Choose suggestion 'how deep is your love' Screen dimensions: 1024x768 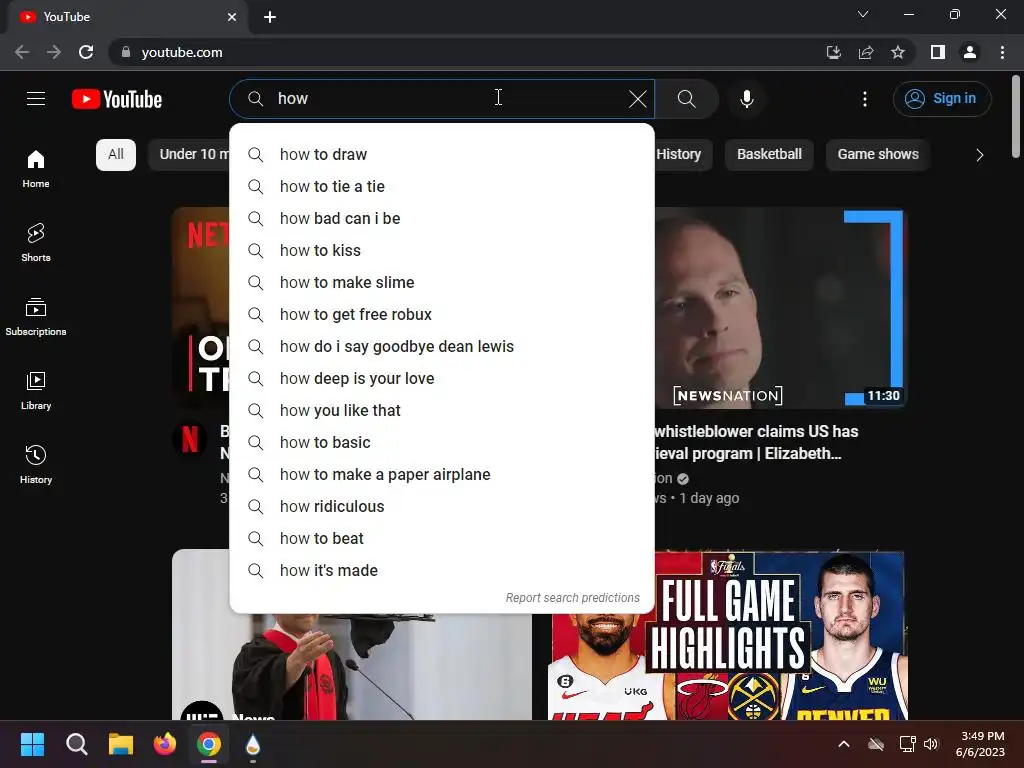click(x=442, y=379)
